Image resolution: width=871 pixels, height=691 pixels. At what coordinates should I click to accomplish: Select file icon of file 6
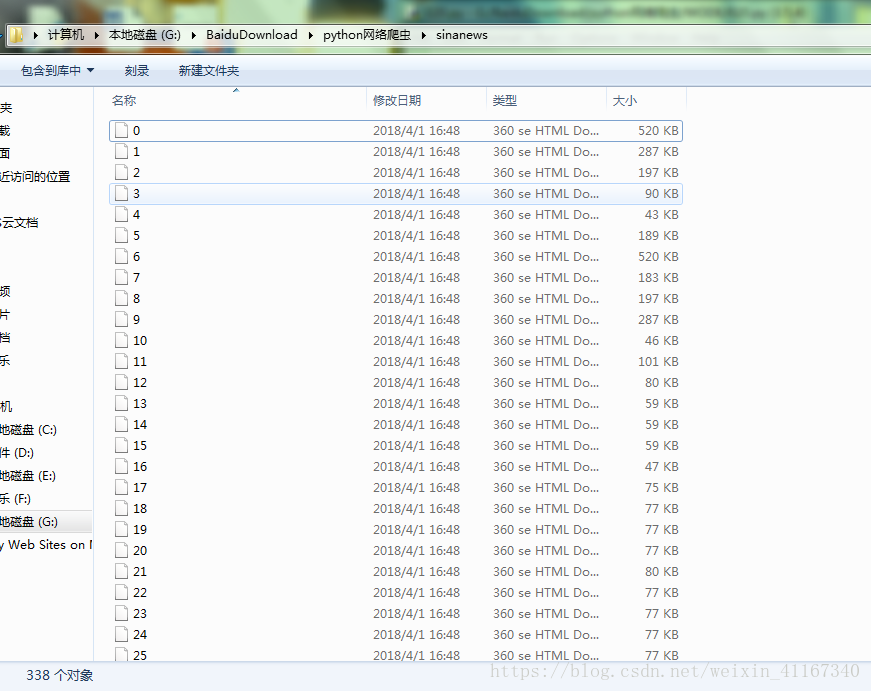click(121, 257)
